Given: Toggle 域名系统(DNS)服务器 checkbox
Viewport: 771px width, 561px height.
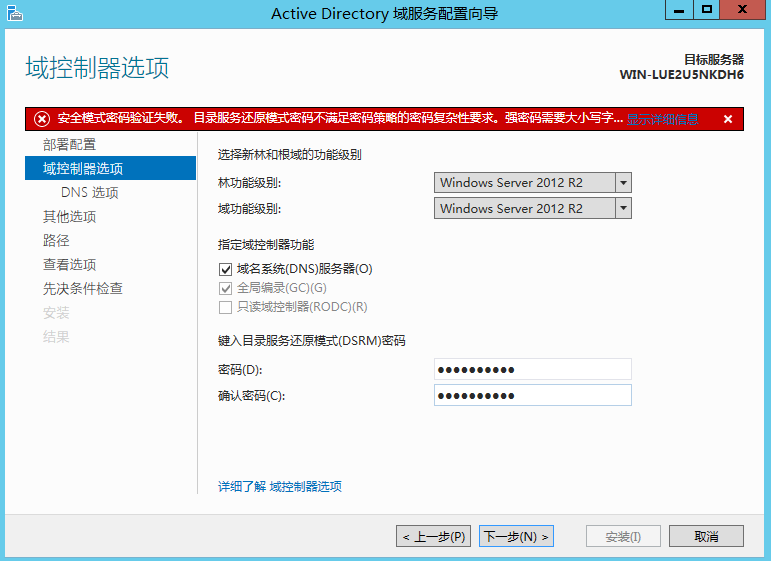Looking at the screenshot, I should coord(225,269).
